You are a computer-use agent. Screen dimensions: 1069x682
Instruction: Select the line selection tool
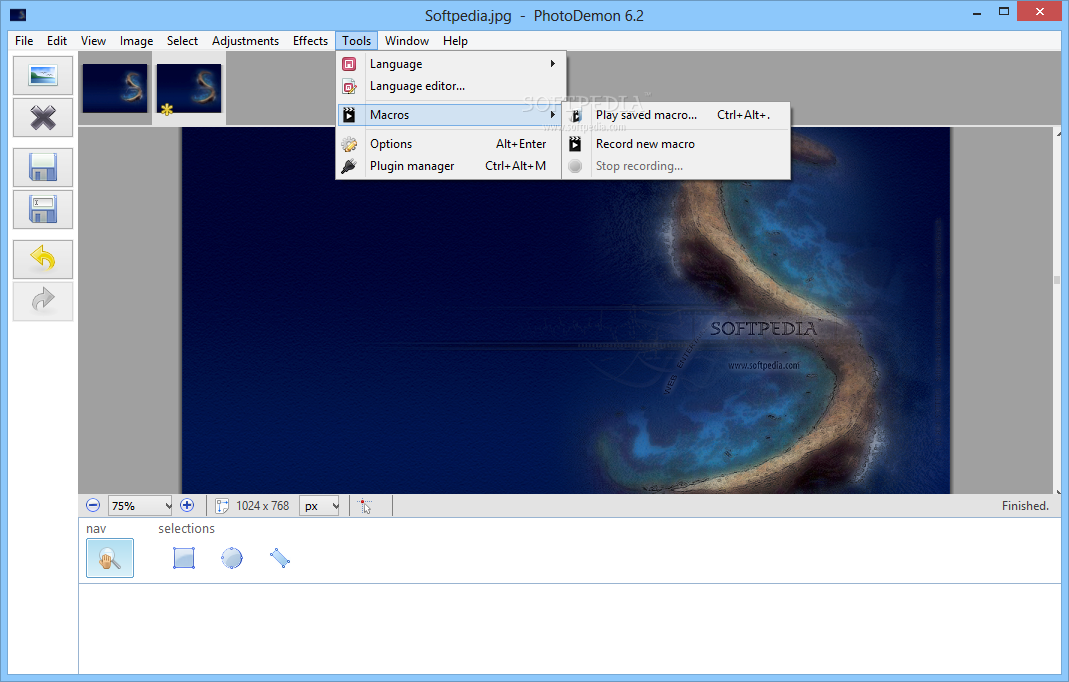280,558
